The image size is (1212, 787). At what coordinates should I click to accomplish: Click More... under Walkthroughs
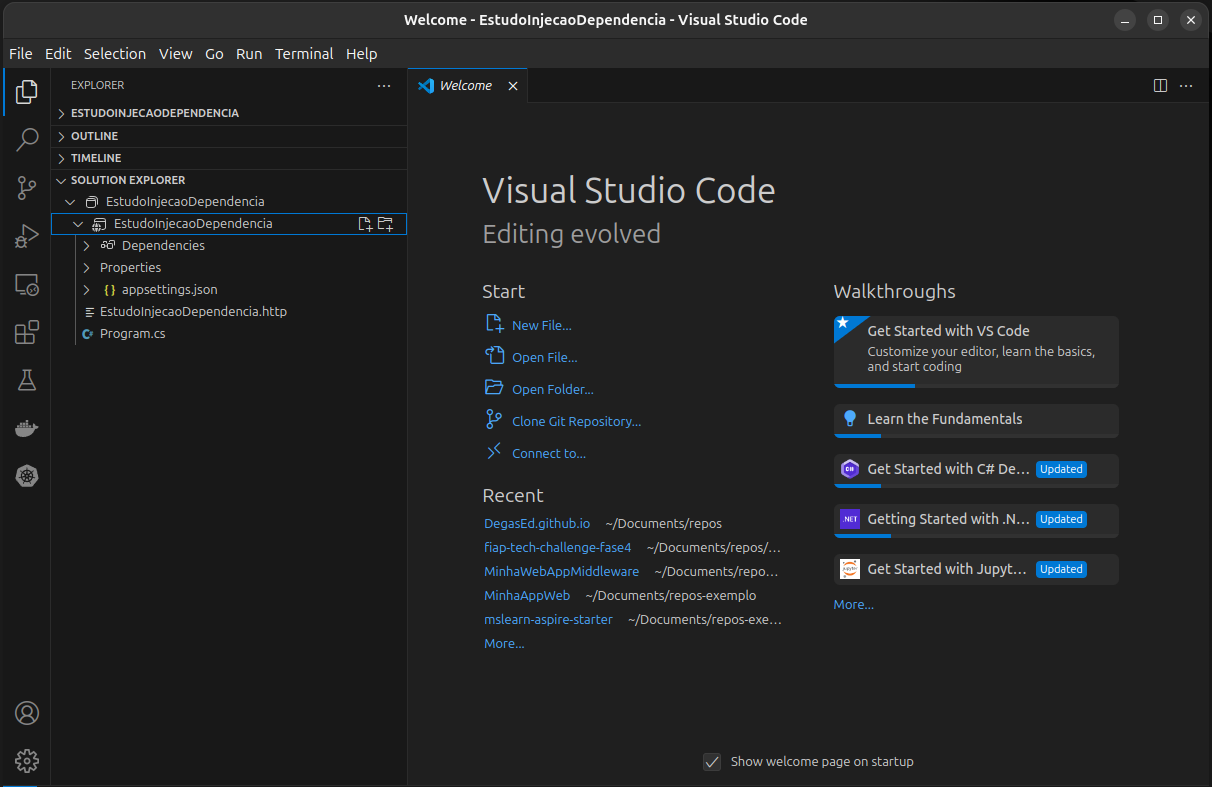tap(854, 604)
